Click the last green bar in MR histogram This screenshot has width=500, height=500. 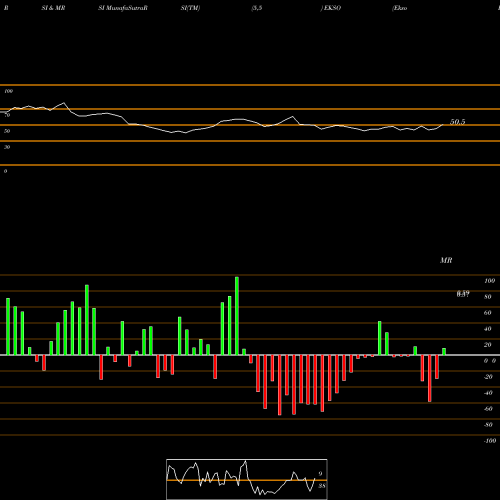tap(444, 352)
